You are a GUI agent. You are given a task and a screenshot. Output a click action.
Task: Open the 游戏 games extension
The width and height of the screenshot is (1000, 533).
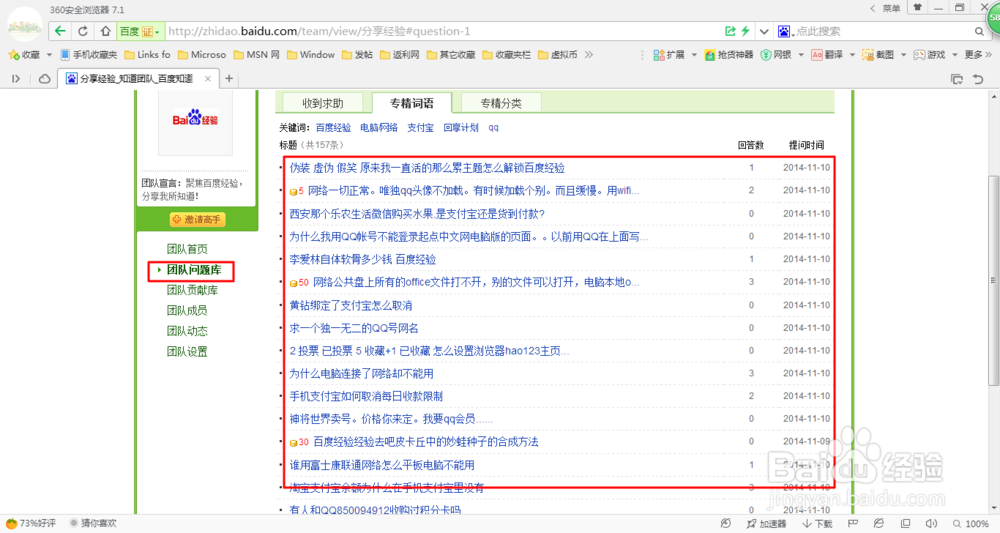point(929,55)
